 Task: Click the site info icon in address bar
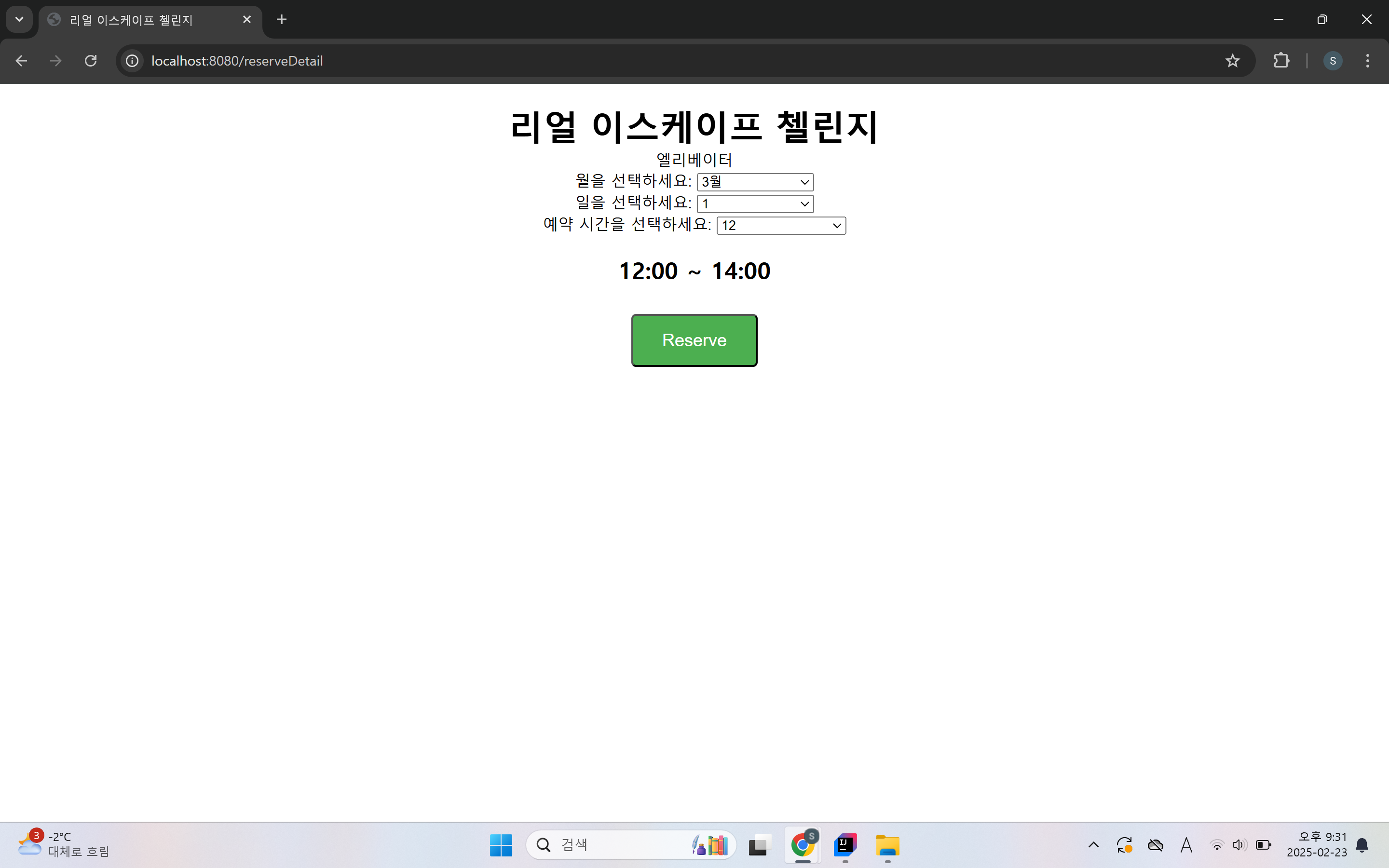coord(133,61)
